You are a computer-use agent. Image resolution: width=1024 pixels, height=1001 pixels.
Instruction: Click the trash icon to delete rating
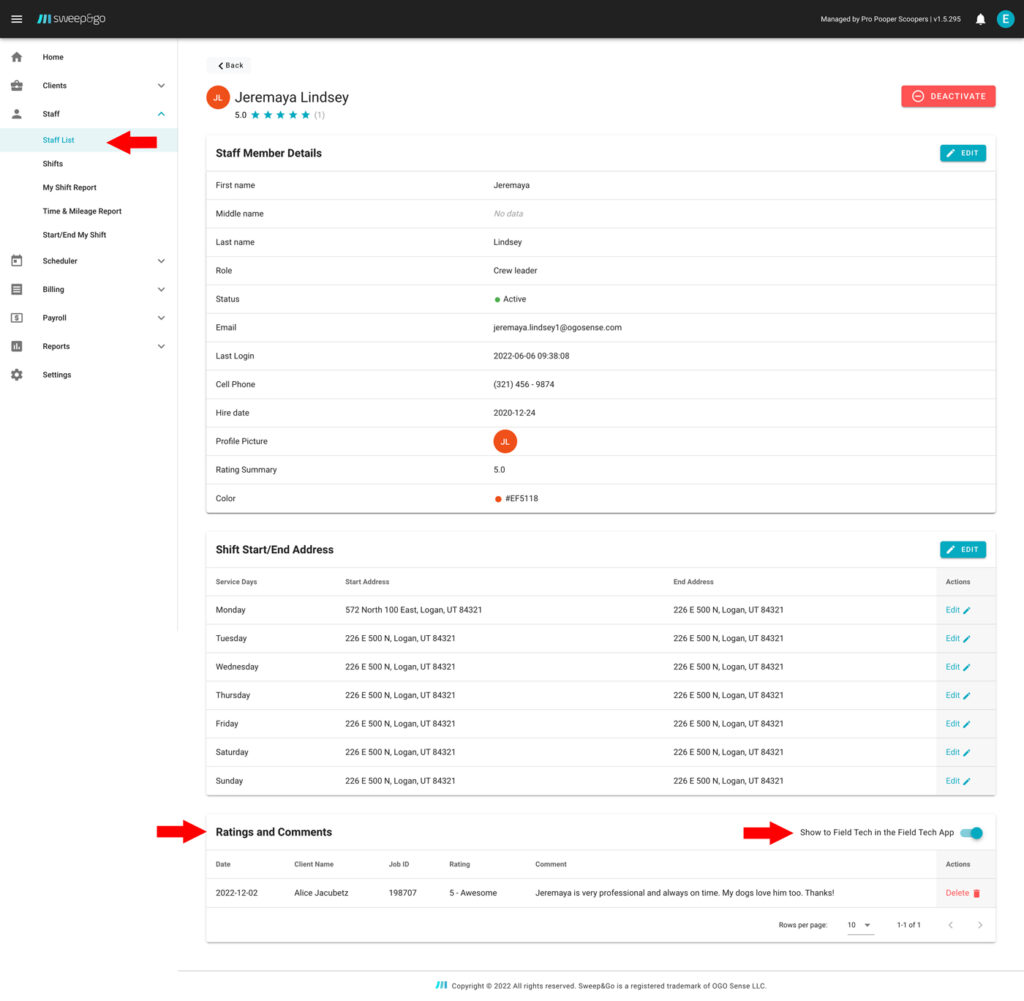[x=977, y=893]
